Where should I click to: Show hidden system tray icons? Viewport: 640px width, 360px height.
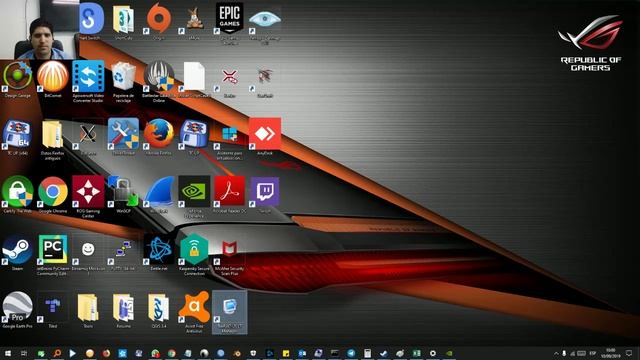click(556, 353)
